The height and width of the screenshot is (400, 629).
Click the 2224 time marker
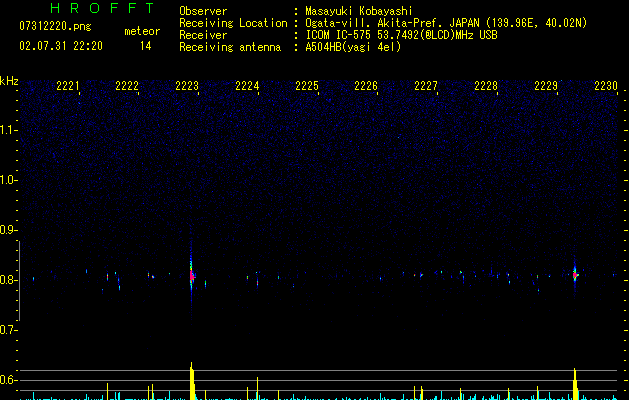tap(247, 86)
